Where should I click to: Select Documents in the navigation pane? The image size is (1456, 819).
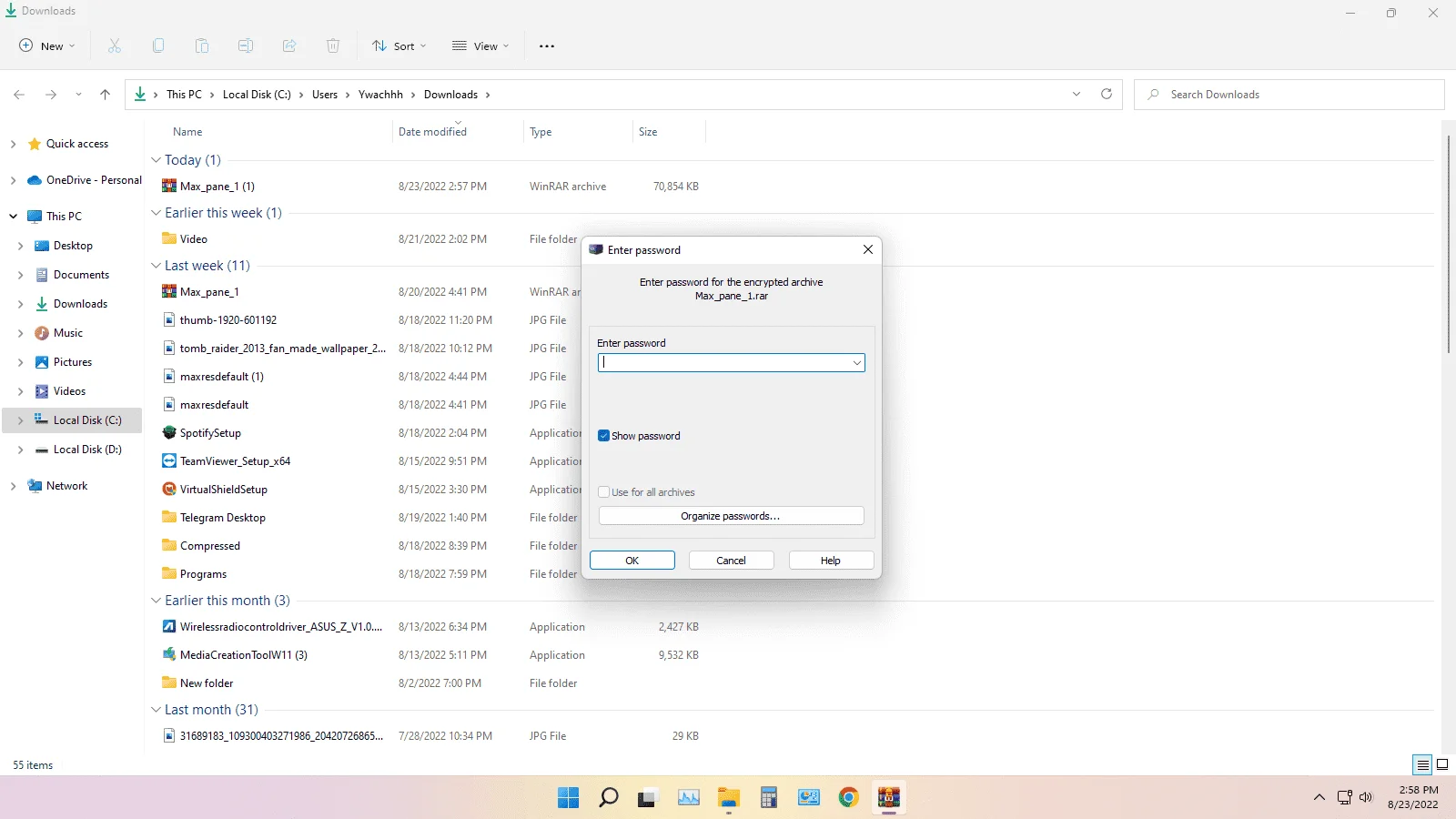tap(81, 275)
